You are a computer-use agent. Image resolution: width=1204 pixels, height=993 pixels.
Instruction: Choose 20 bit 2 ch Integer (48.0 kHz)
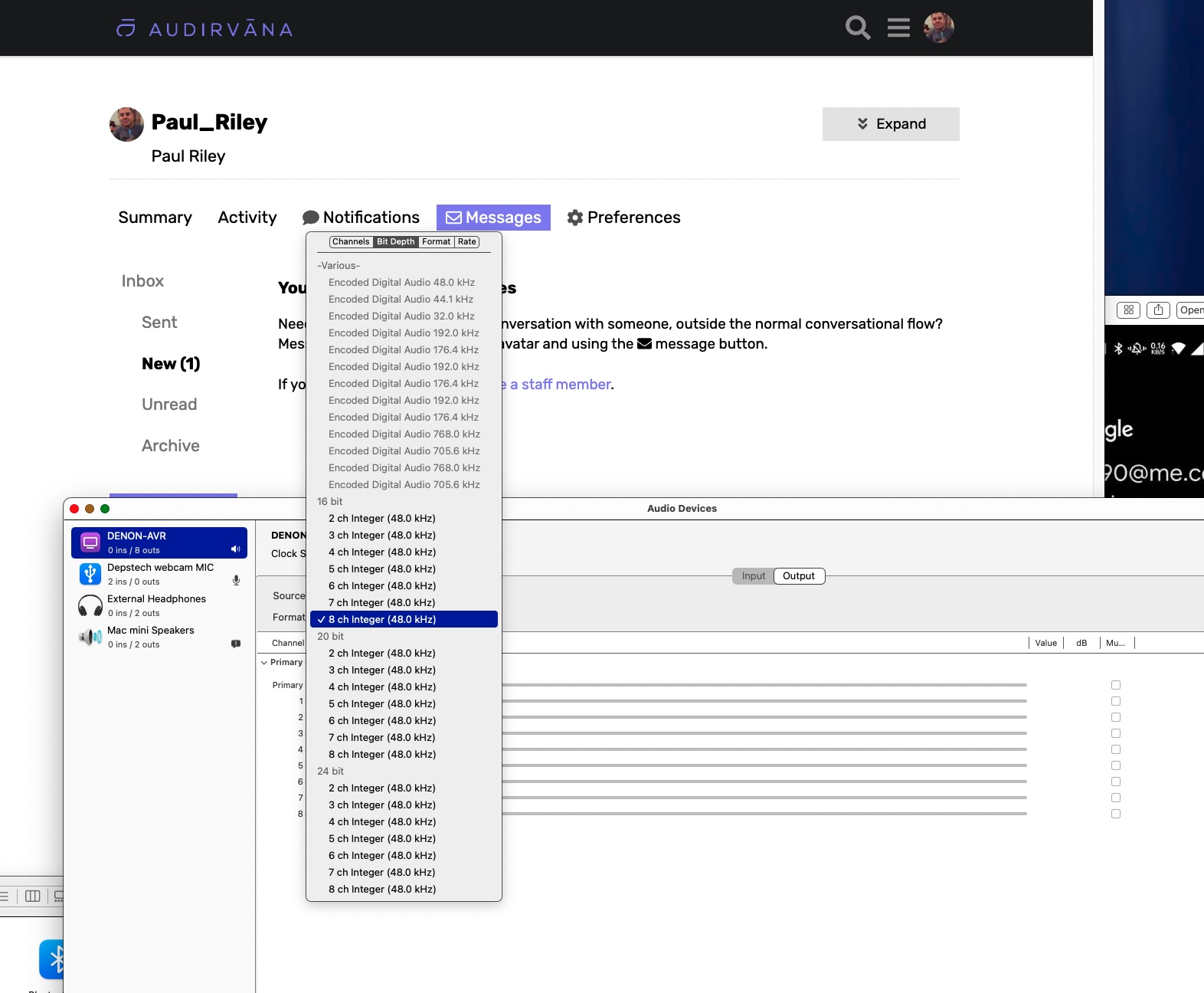point(404,653)
